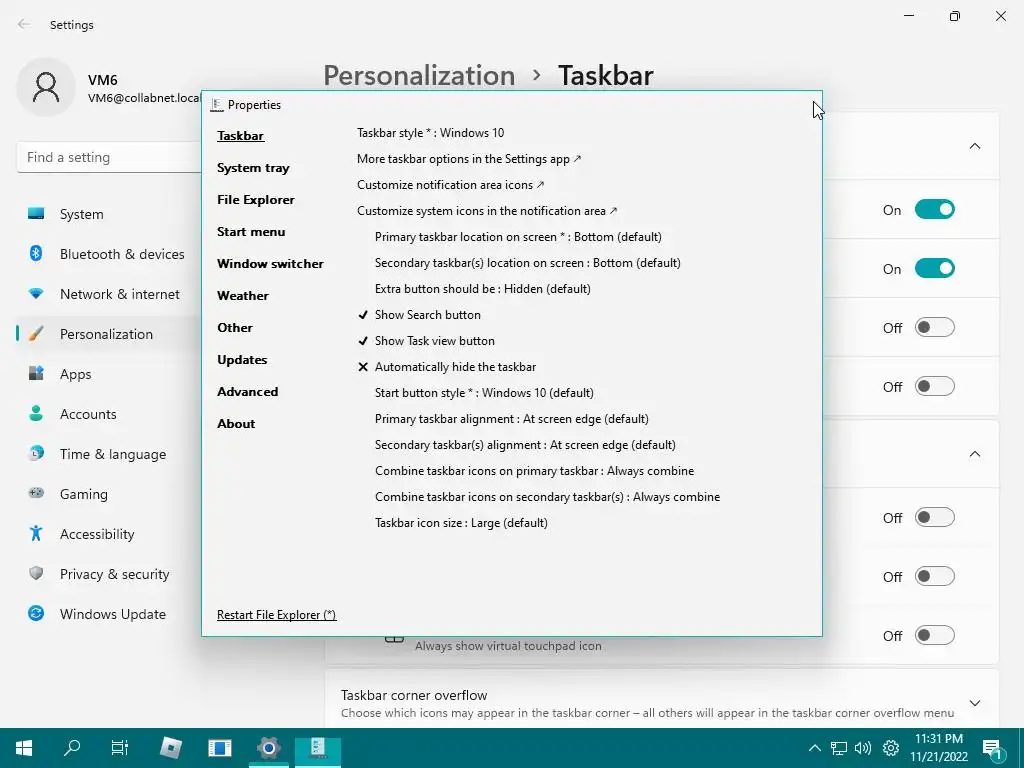Change Primary taskbar location on screen
Screen dimensions: 1024x768
click(x=518, y=236)
